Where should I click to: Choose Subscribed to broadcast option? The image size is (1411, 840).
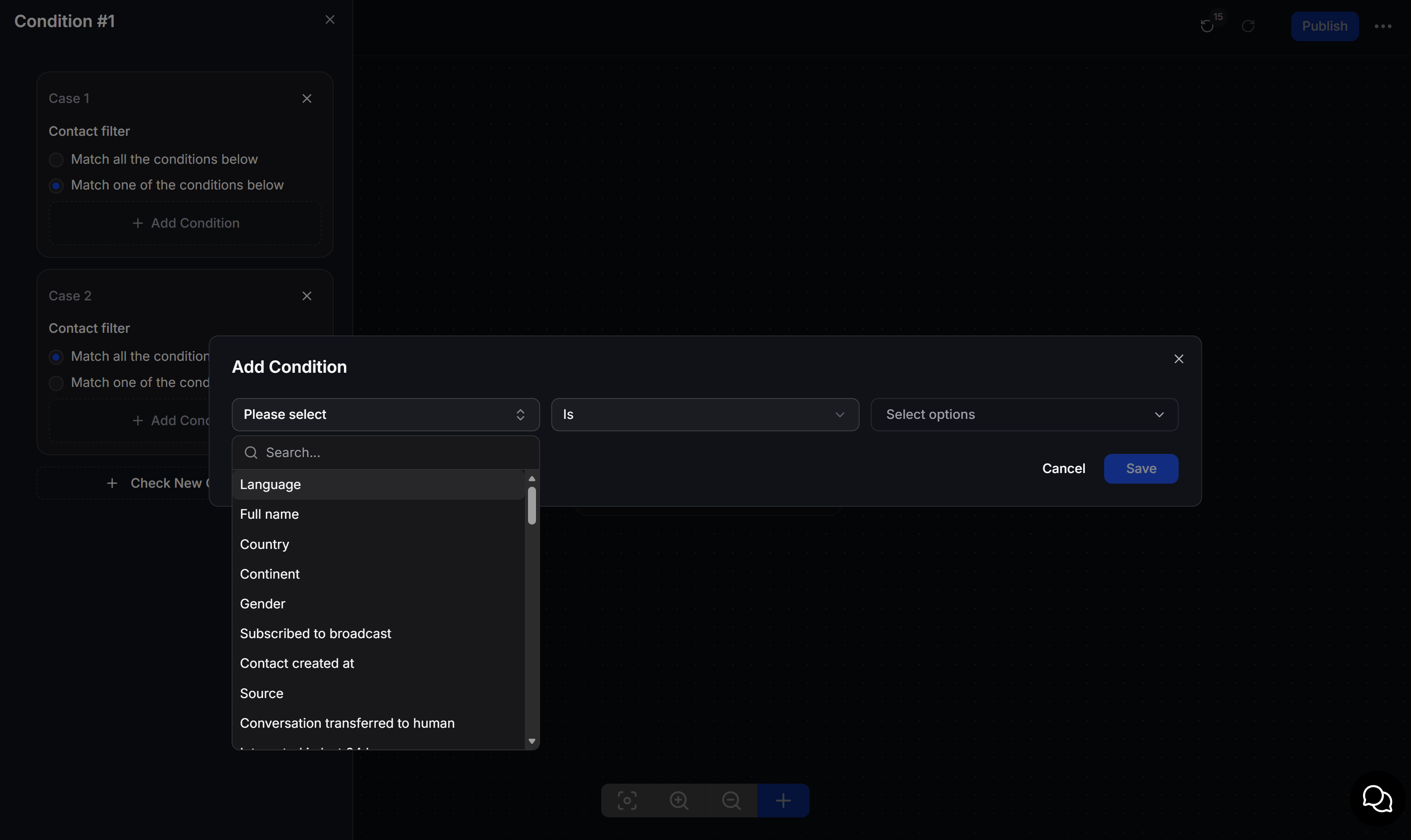tap(378, 633)
